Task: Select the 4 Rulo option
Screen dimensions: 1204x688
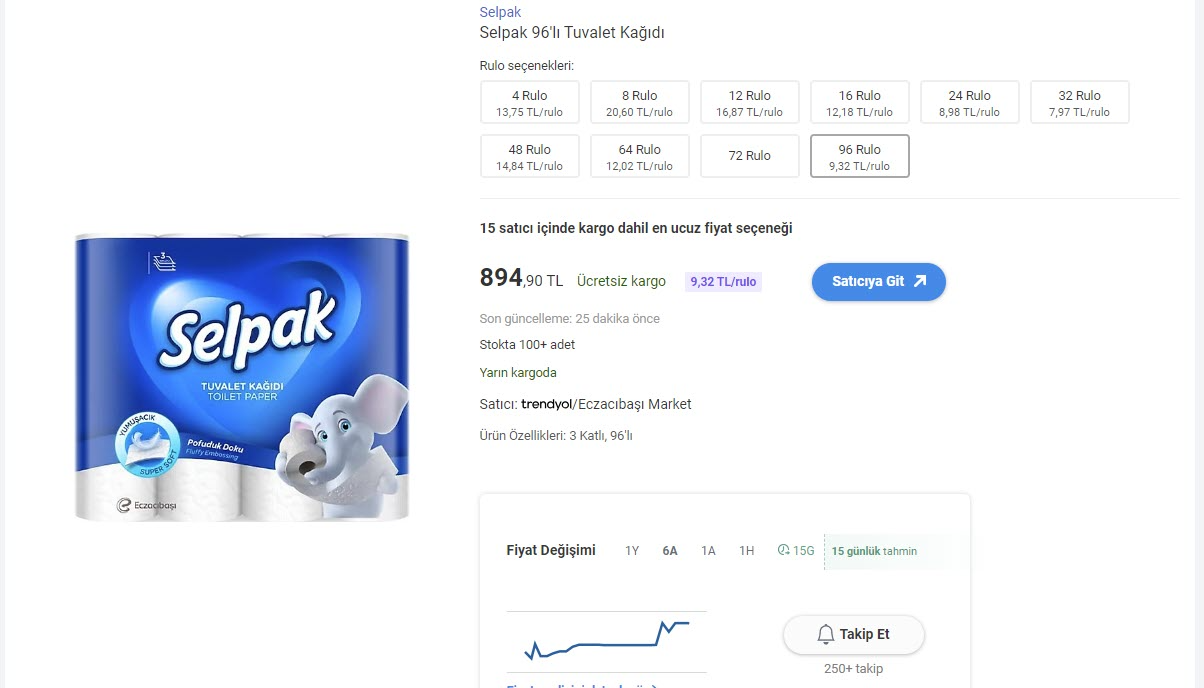Action: click(x=529, y=101)
